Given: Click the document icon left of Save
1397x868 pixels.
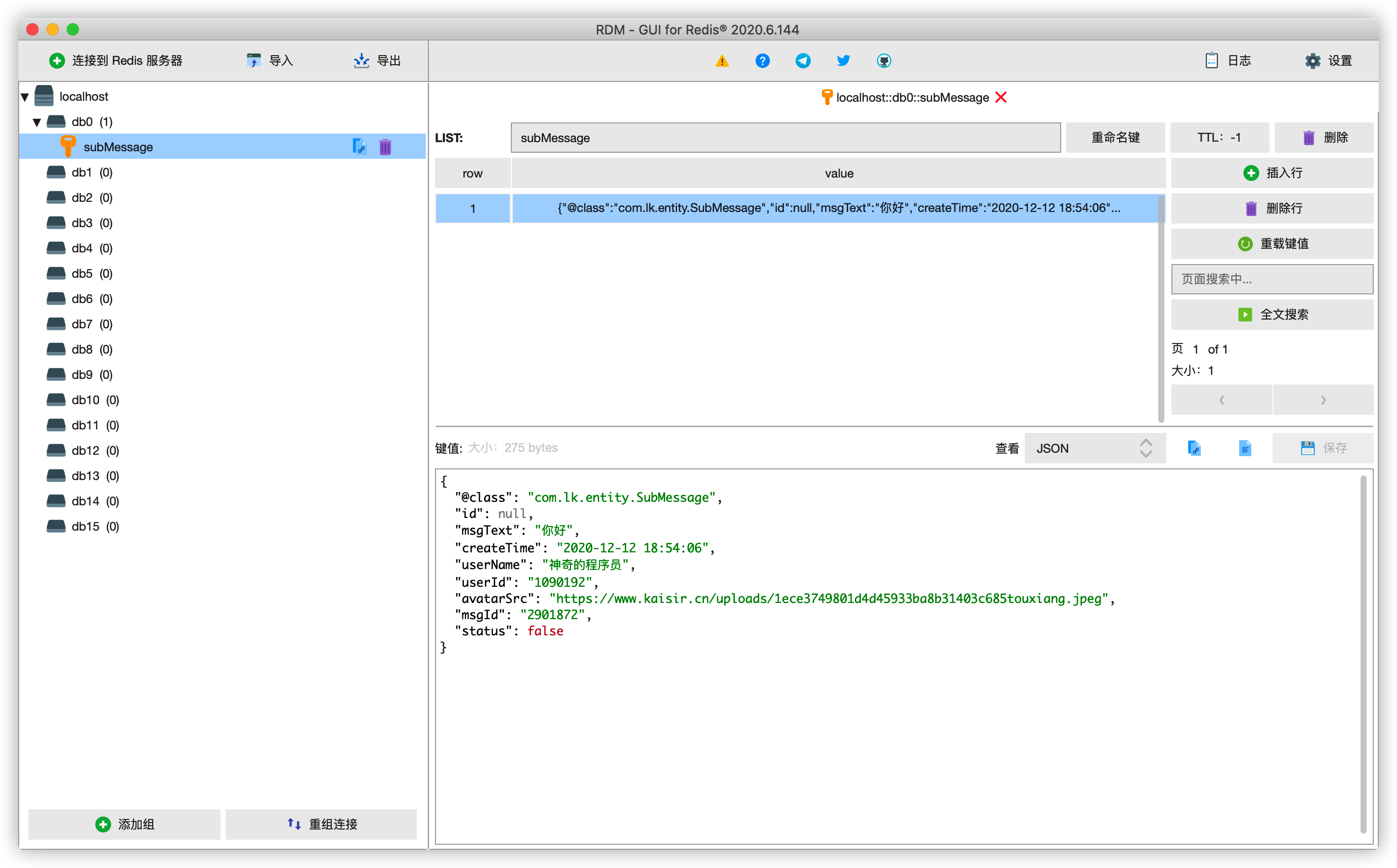Looking at the screenshot, I should click(1244, 448).
